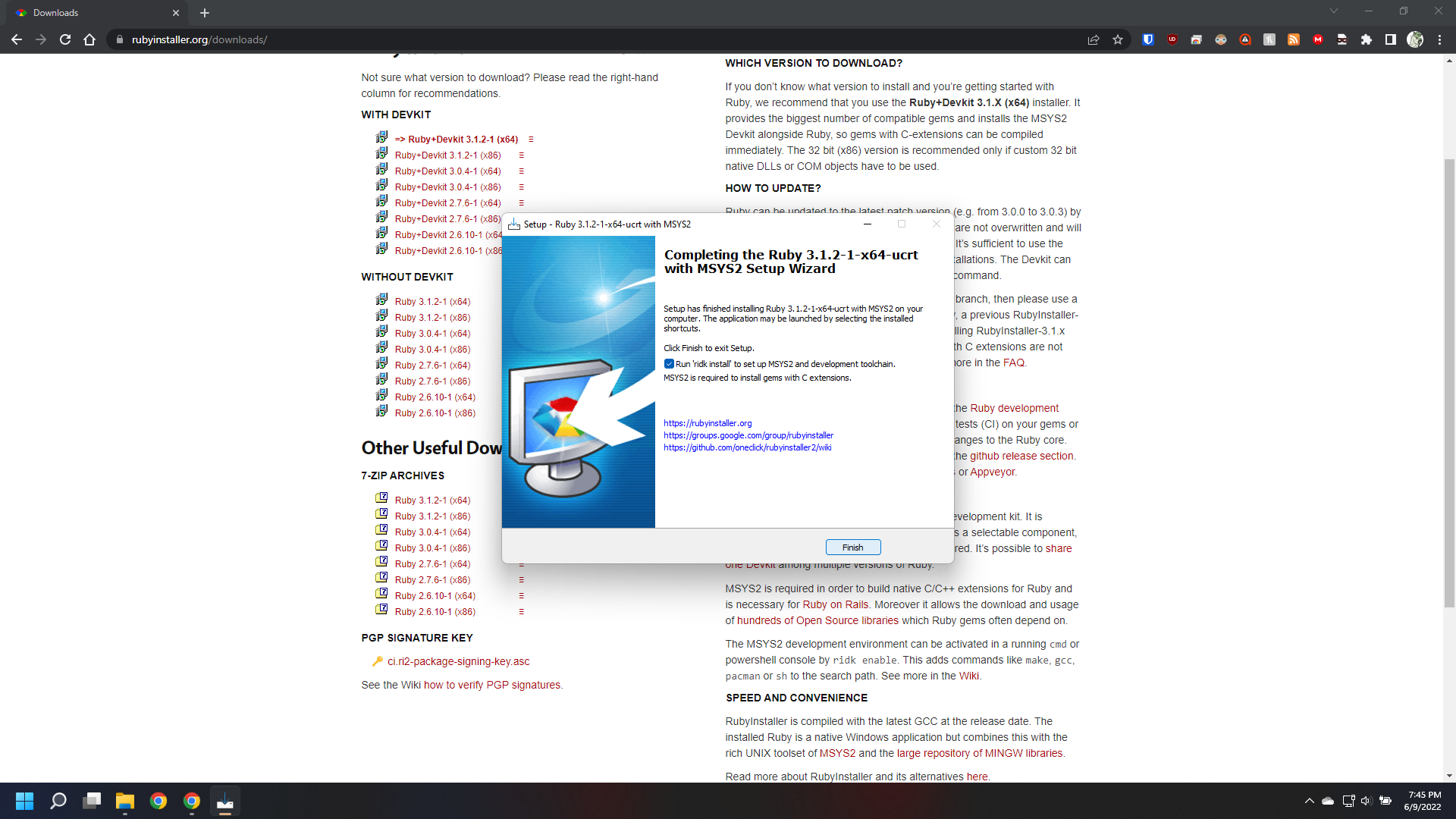Open large repository of MINGW libraries link
The height and width of the screenshot is (819, 1456).
[980, 754]
